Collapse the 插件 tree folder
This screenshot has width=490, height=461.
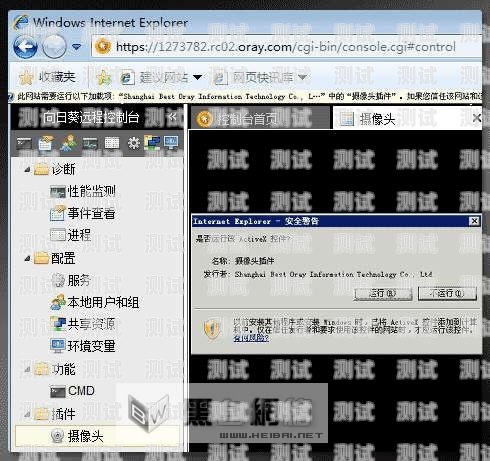[27, 414]
